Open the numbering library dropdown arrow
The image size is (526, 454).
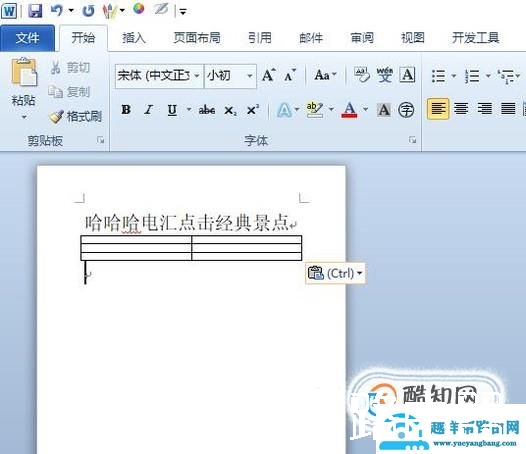(488, 76)
